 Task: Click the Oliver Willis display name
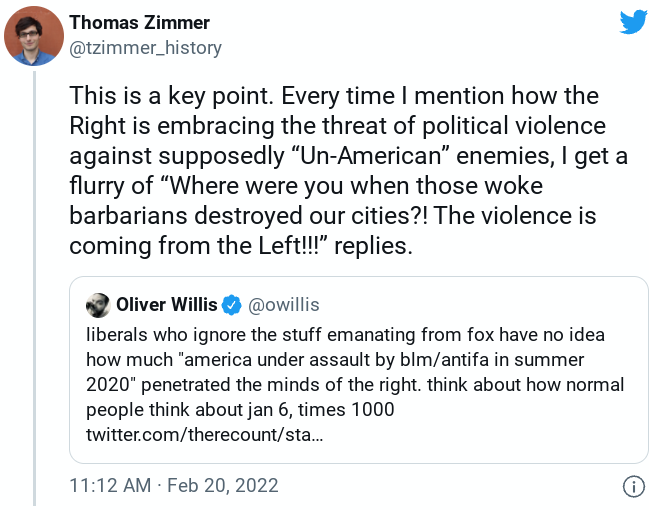(x=165, y=304)
